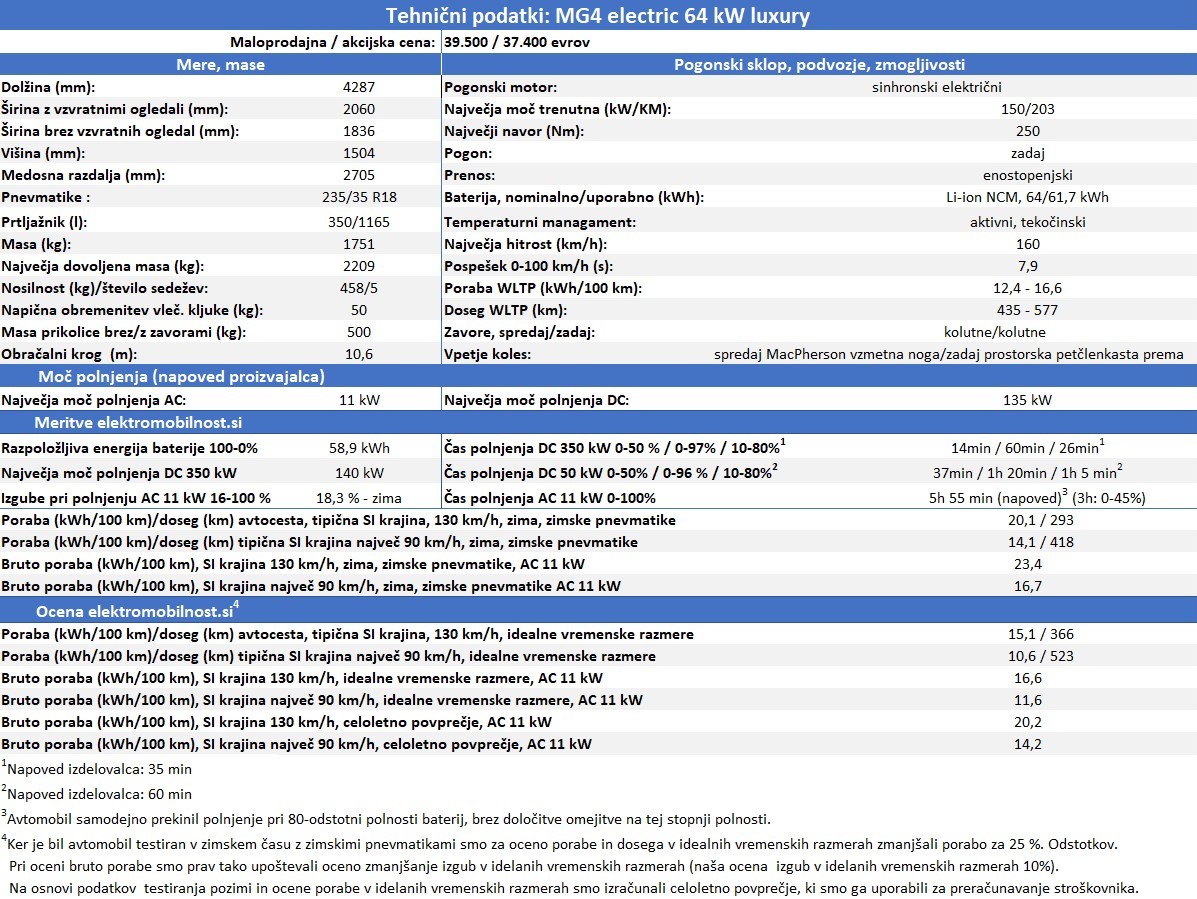
Task: Select the Dolžina value 4287
Action: (x=359, y=87)
